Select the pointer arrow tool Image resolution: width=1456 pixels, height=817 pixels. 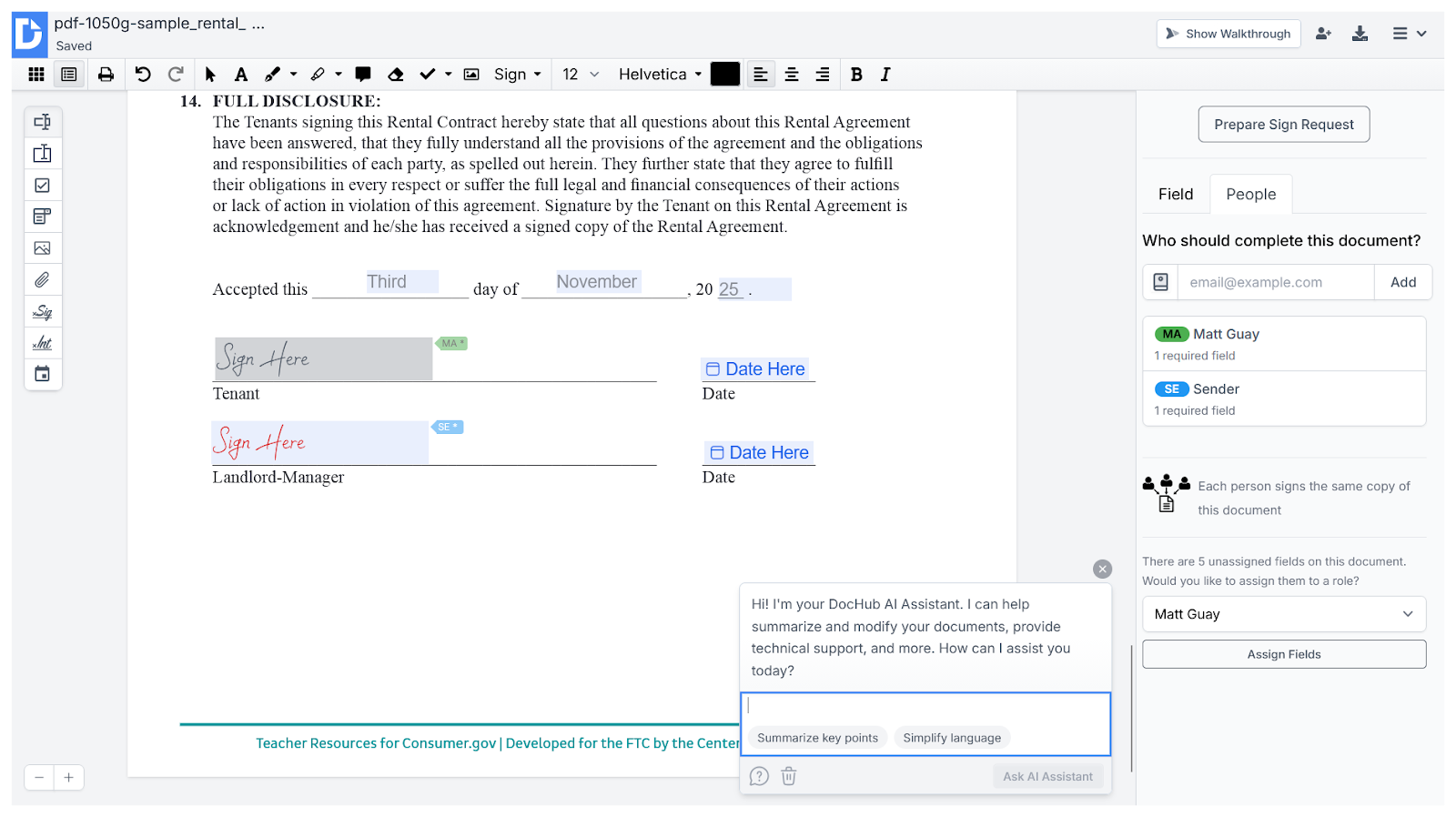[210, 75]
